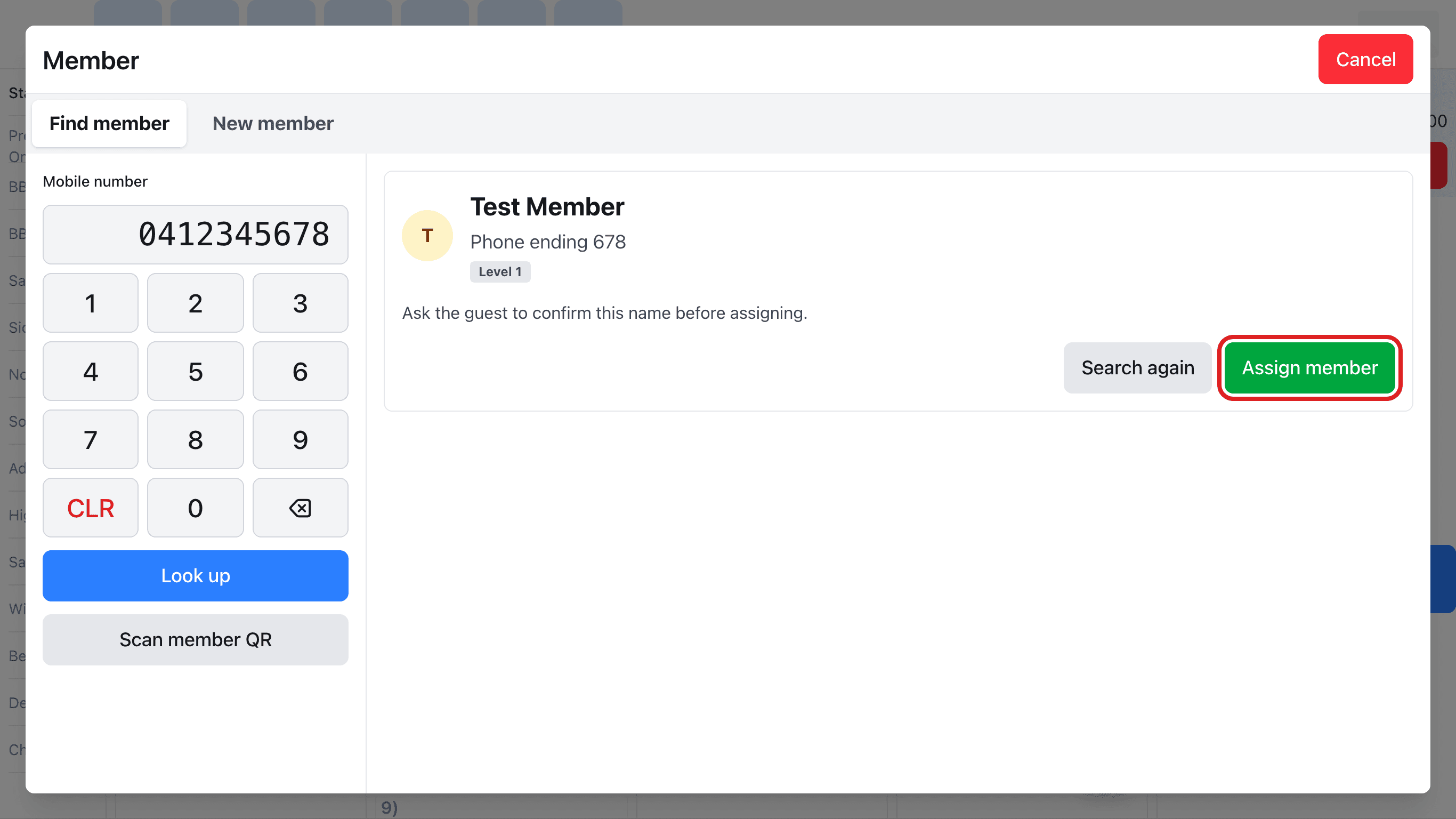Click the Level 1 badge
Image resolution: width=1456 pixels, height=819 pixels.
click(x=500, y=271)
